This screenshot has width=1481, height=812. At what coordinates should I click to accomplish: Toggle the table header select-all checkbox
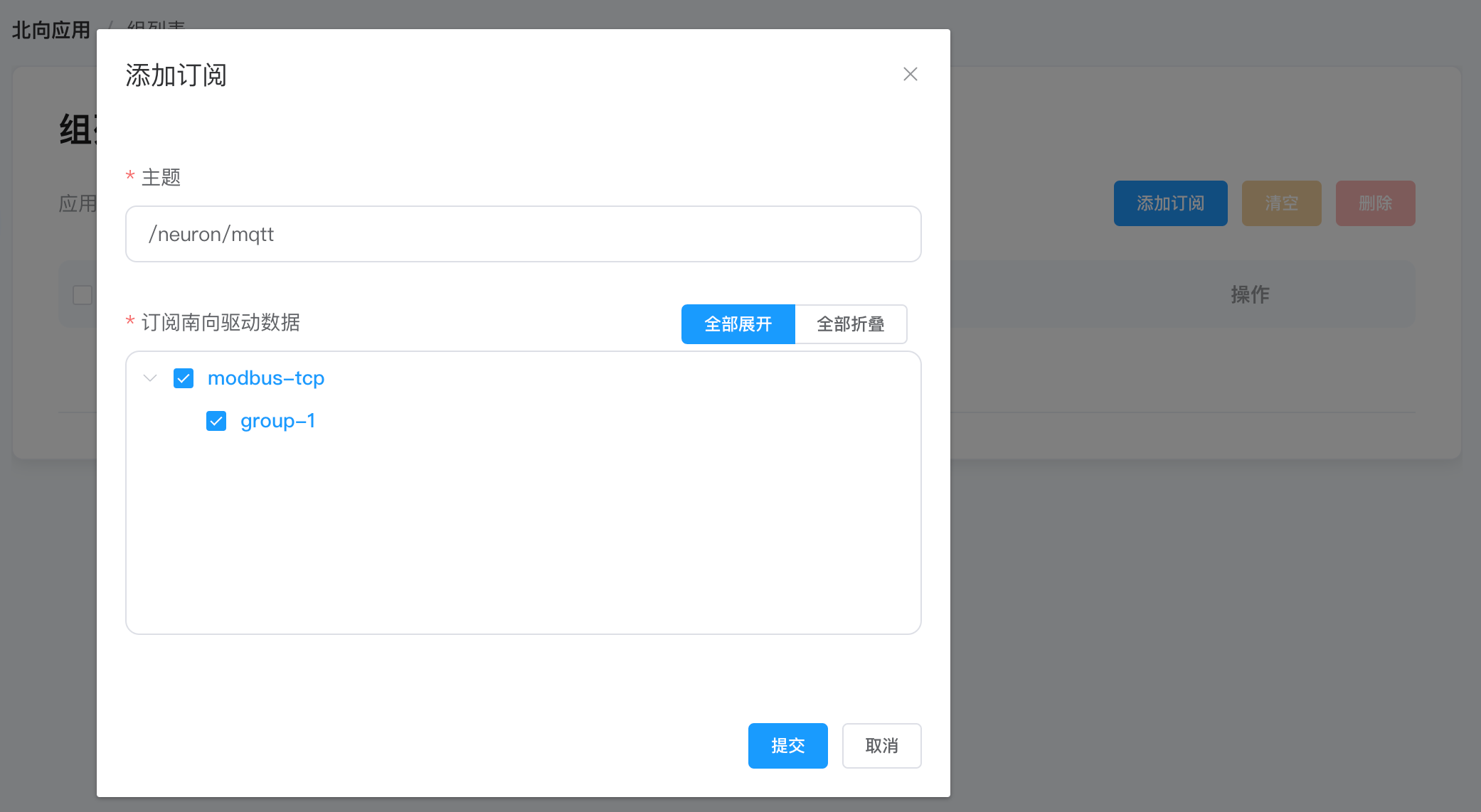coord(83,294)
